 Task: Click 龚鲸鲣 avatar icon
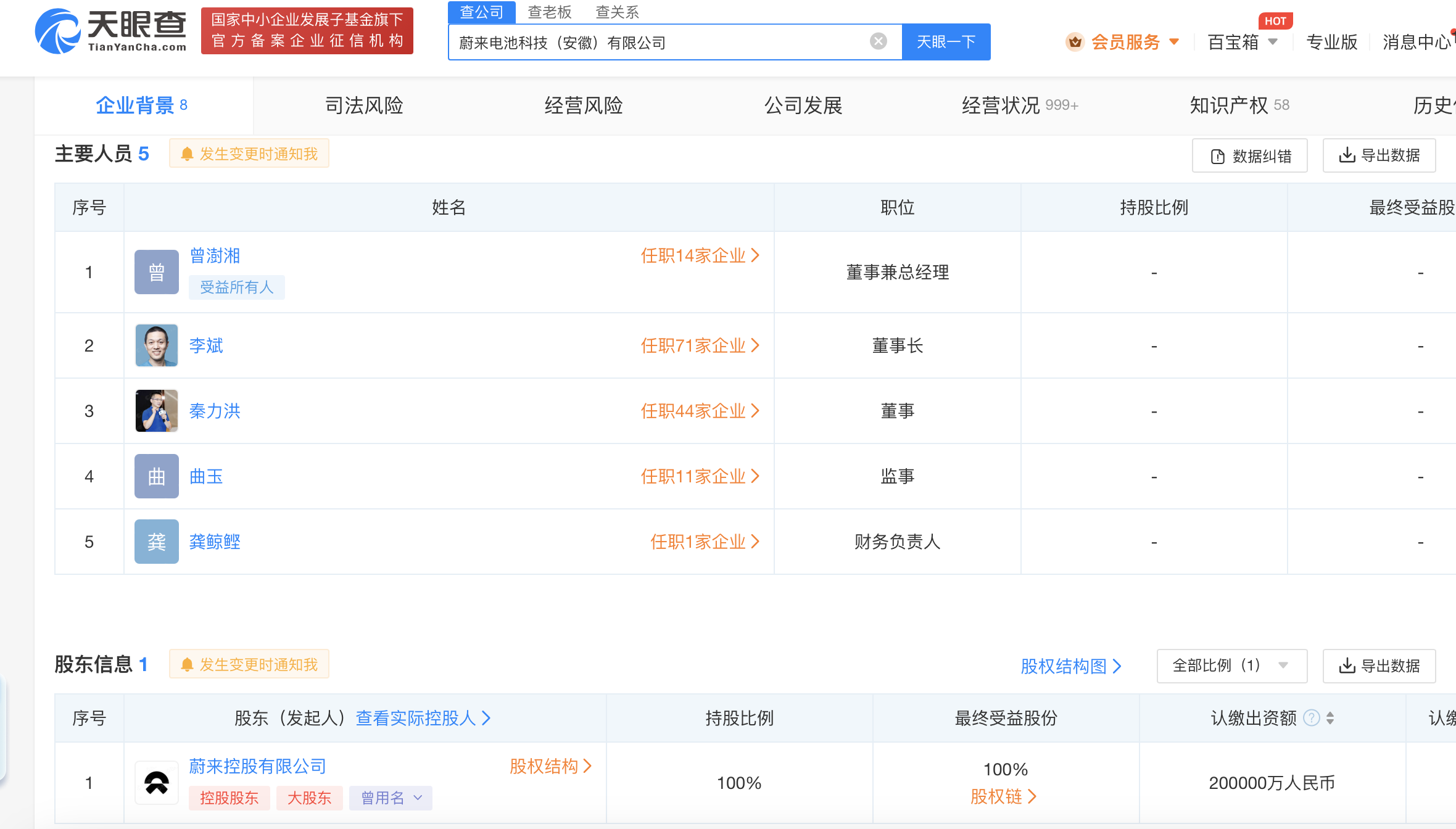[x=157, y=542]
